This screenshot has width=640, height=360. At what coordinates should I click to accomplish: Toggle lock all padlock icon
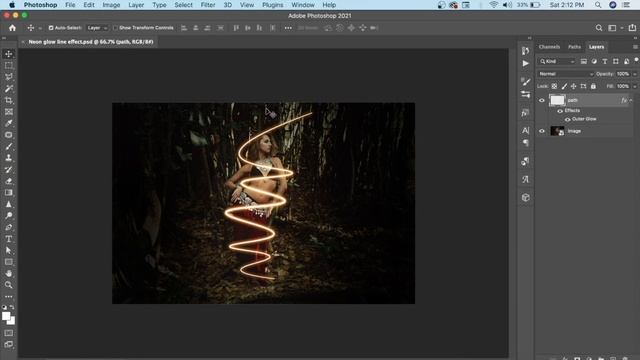tap(593, 86)
